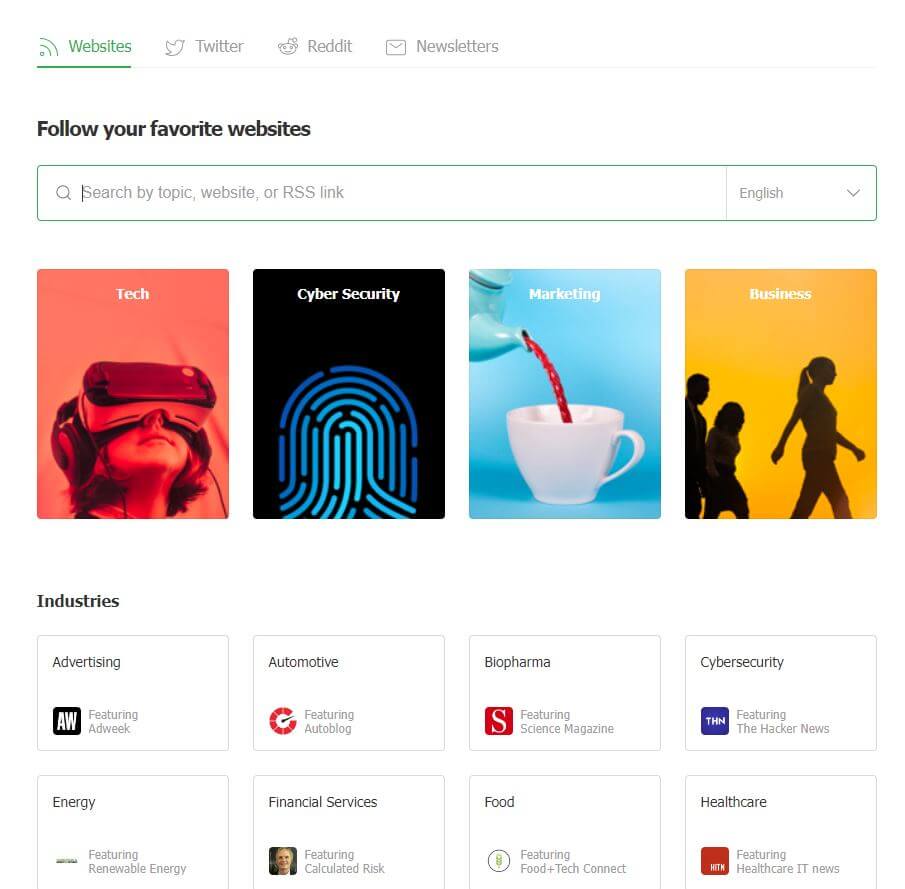Open the Energy industry card
The image size is (905, 889).
[133, 832]
